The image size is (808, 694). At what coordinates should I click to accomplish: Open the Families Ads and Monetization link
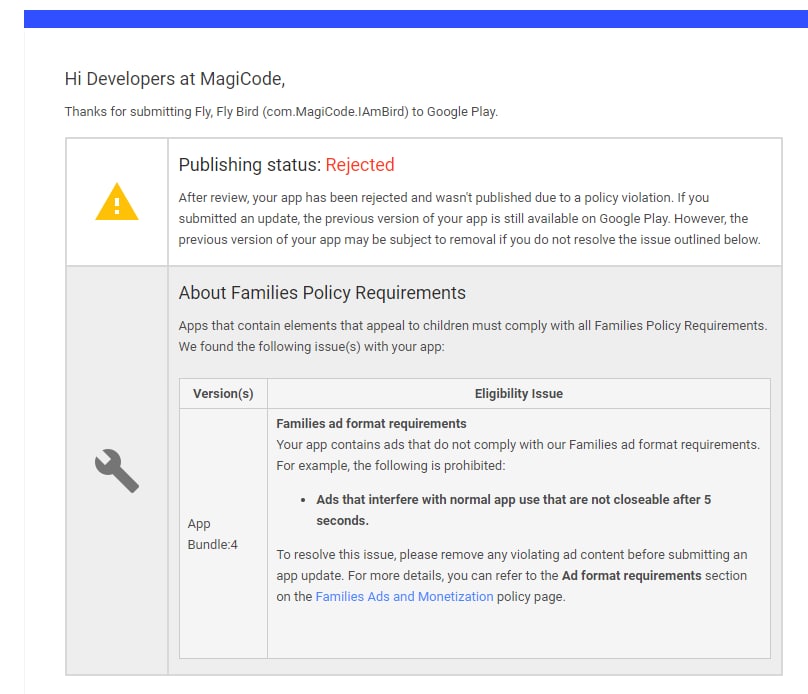[x=404, y=597]
